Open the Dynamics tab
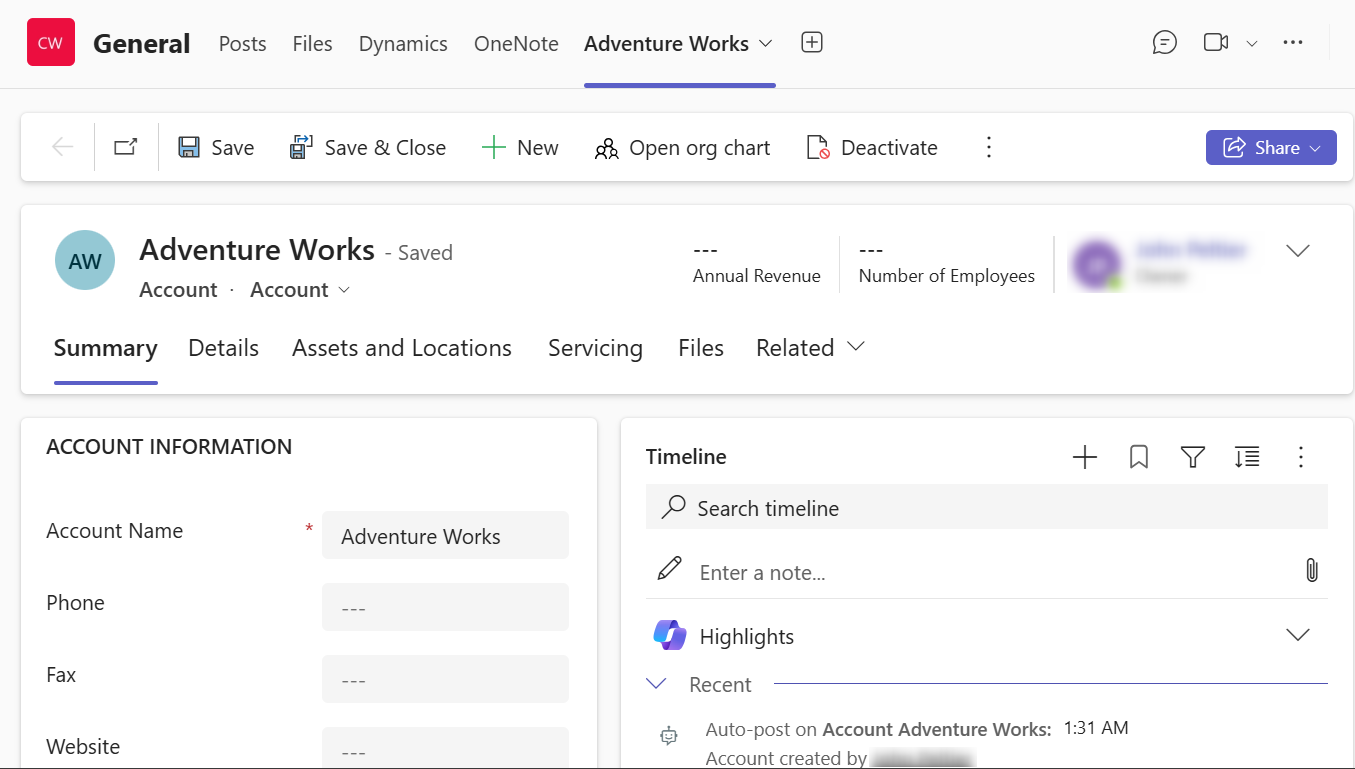This screenshot has width=1355, height=769. 403,44
